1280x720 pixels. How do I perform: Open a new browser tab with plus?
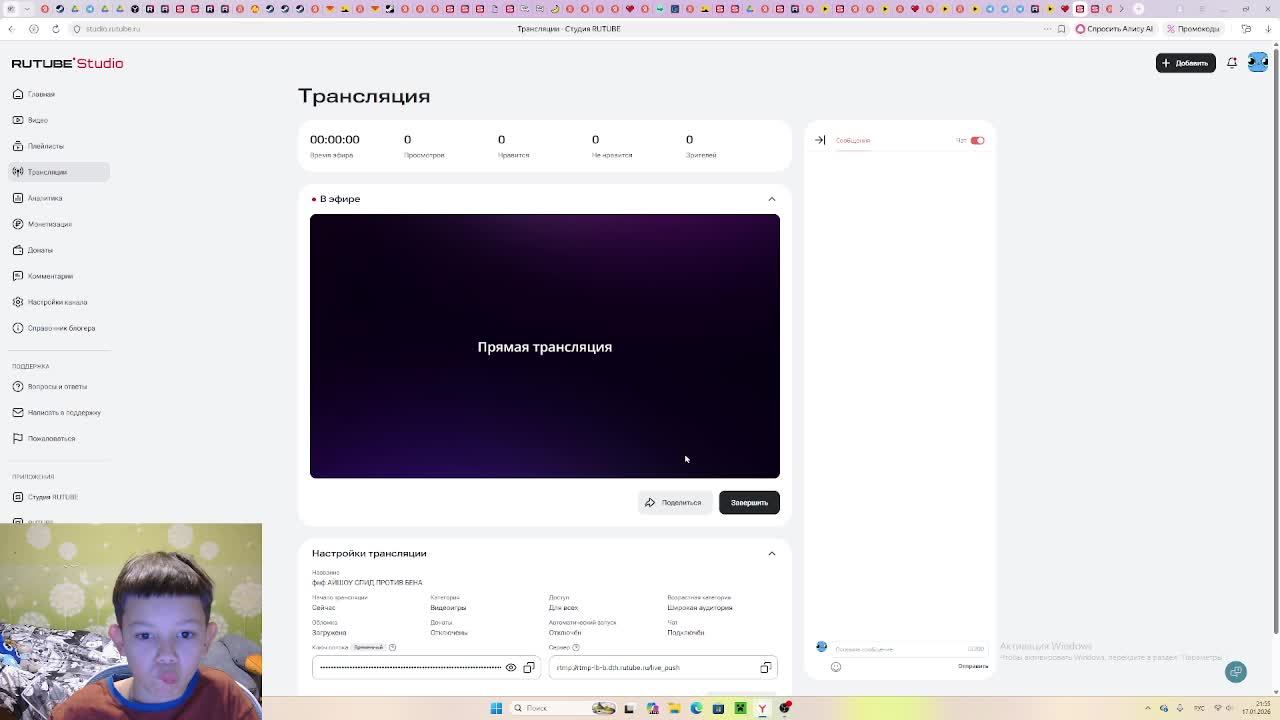[1139, 9]
